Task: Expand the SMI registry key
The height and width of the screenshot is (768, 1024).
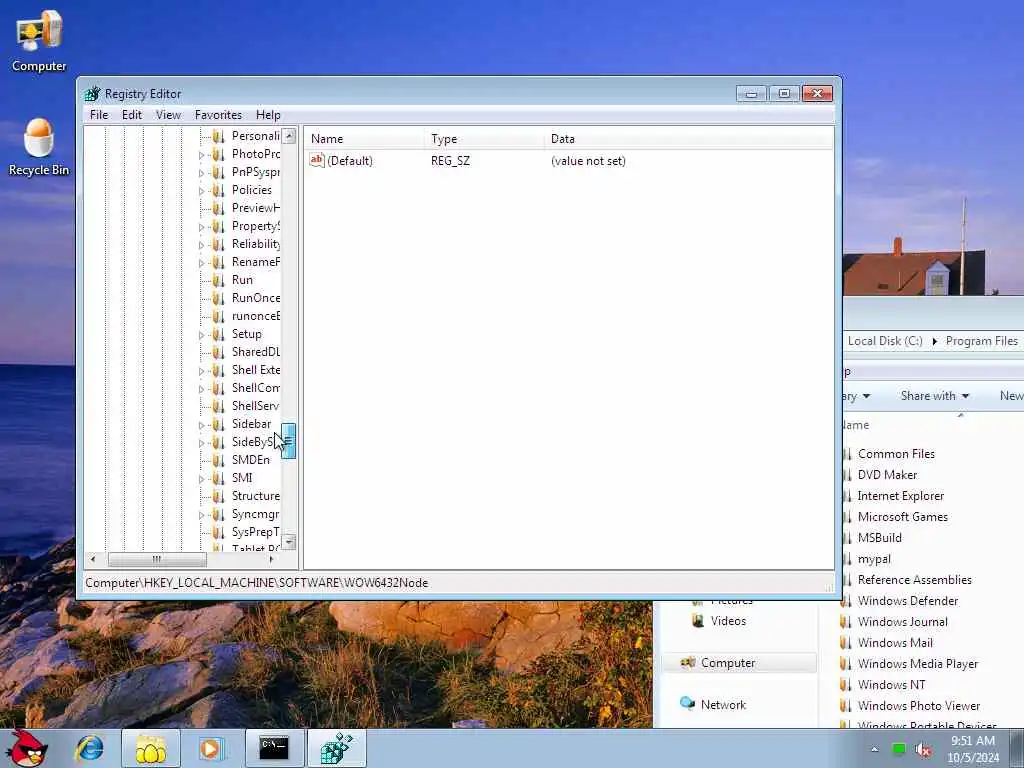Action: click(x=201, y=479)
